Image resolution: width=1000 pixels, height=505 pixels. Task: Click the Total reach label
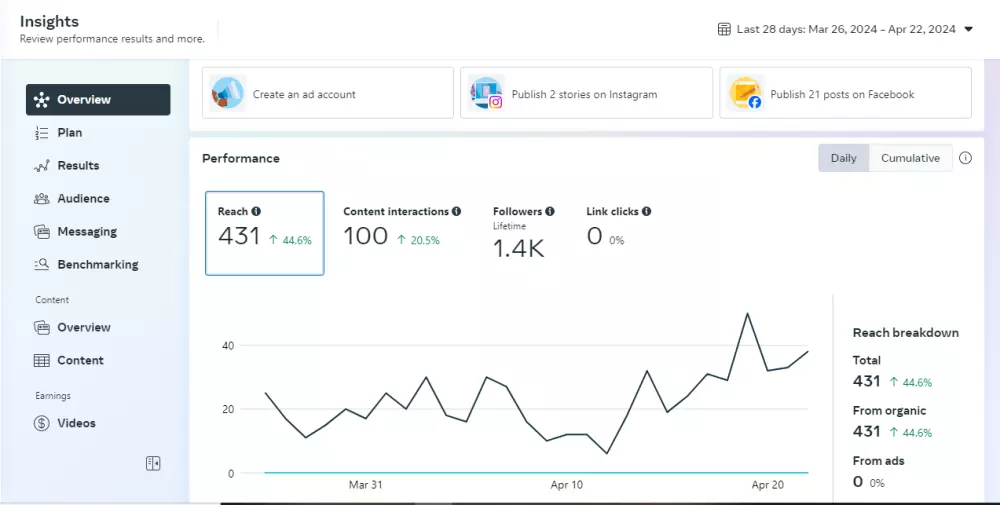click(867, 360)
